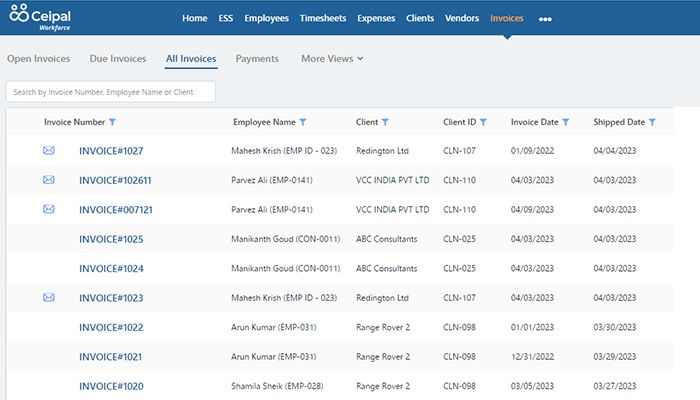Screen dimensions: 700x400
Task: Go to Timesheets in the top menu
Action: tap(322, 18)
